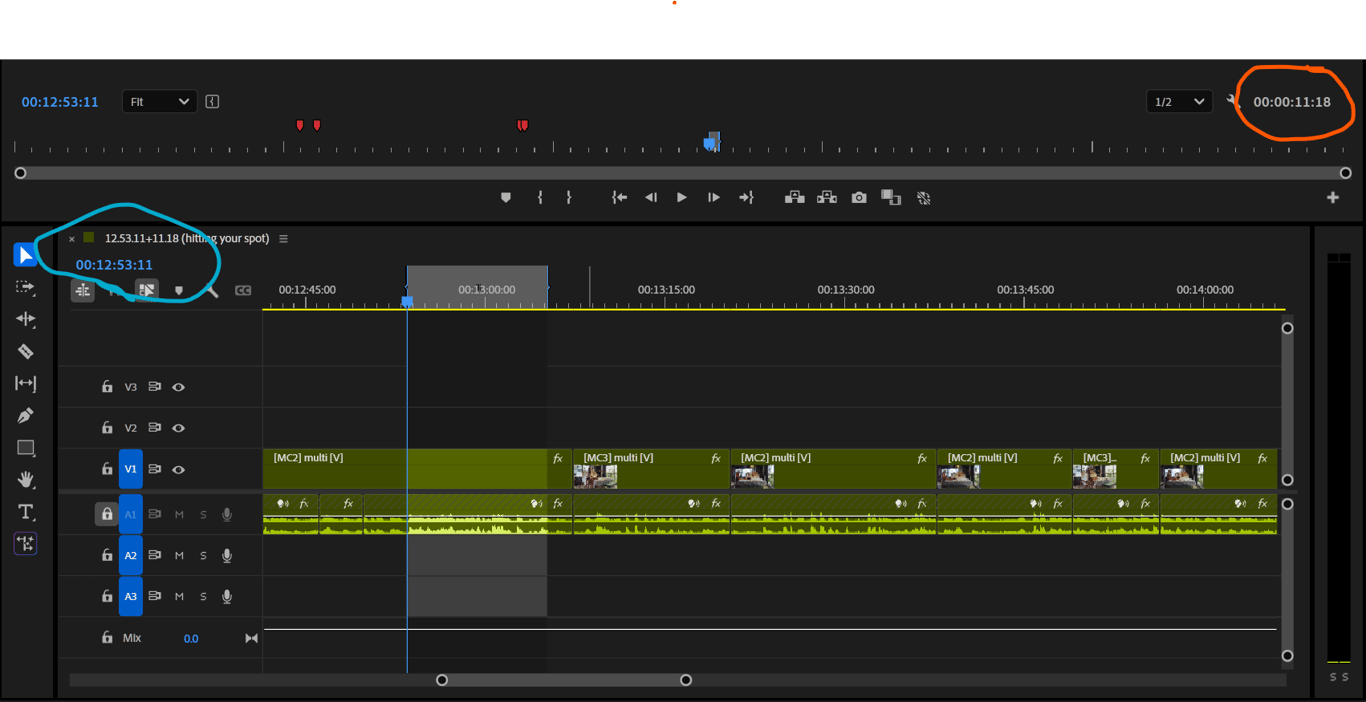The image size is (1366, 702).
Task: Lock the V3 track
Action: point(107,386)
